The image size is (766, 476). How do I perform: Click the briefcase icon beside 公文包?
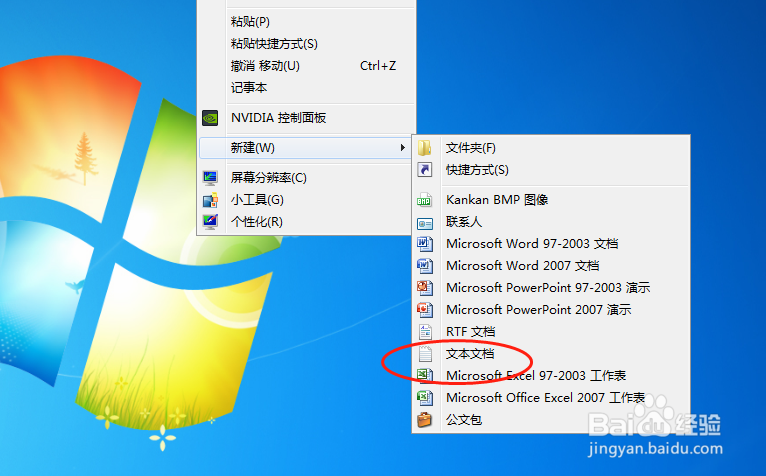(425, 419)
